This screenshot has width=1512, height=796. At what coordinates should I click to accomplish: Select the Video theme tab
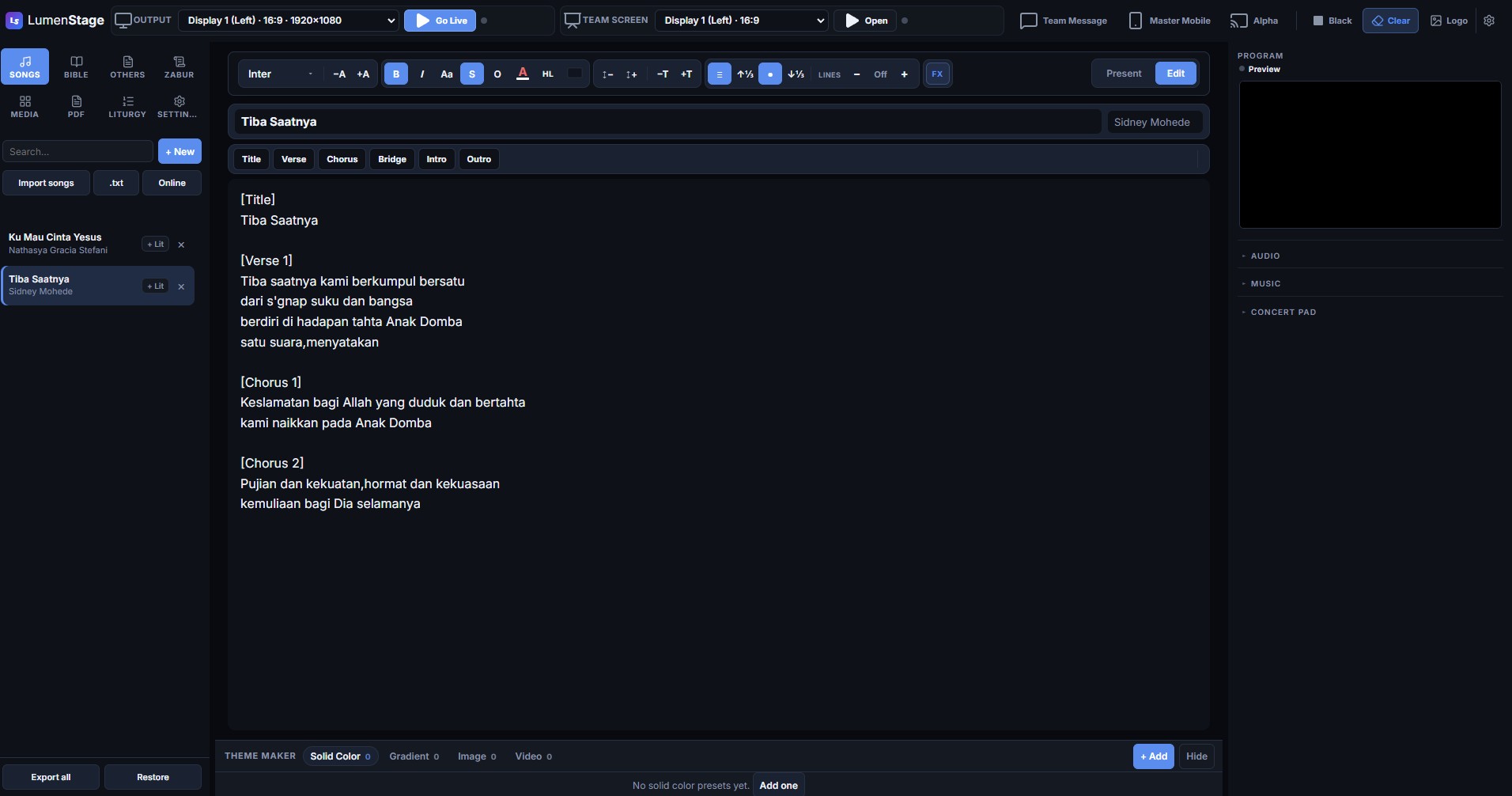coord(534,756)
